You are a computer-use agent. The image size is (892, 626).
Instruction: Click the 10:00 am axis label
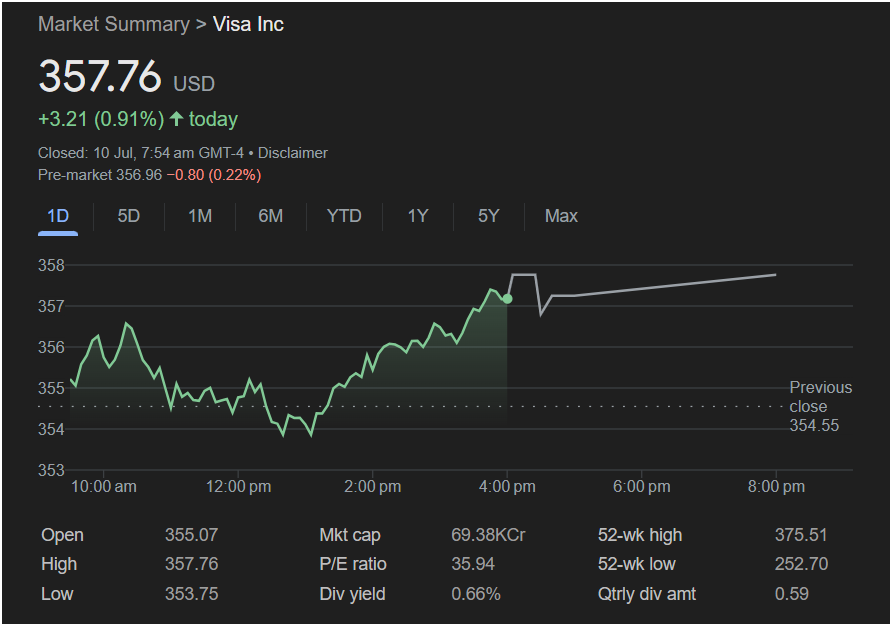click(x=104, y=487)
